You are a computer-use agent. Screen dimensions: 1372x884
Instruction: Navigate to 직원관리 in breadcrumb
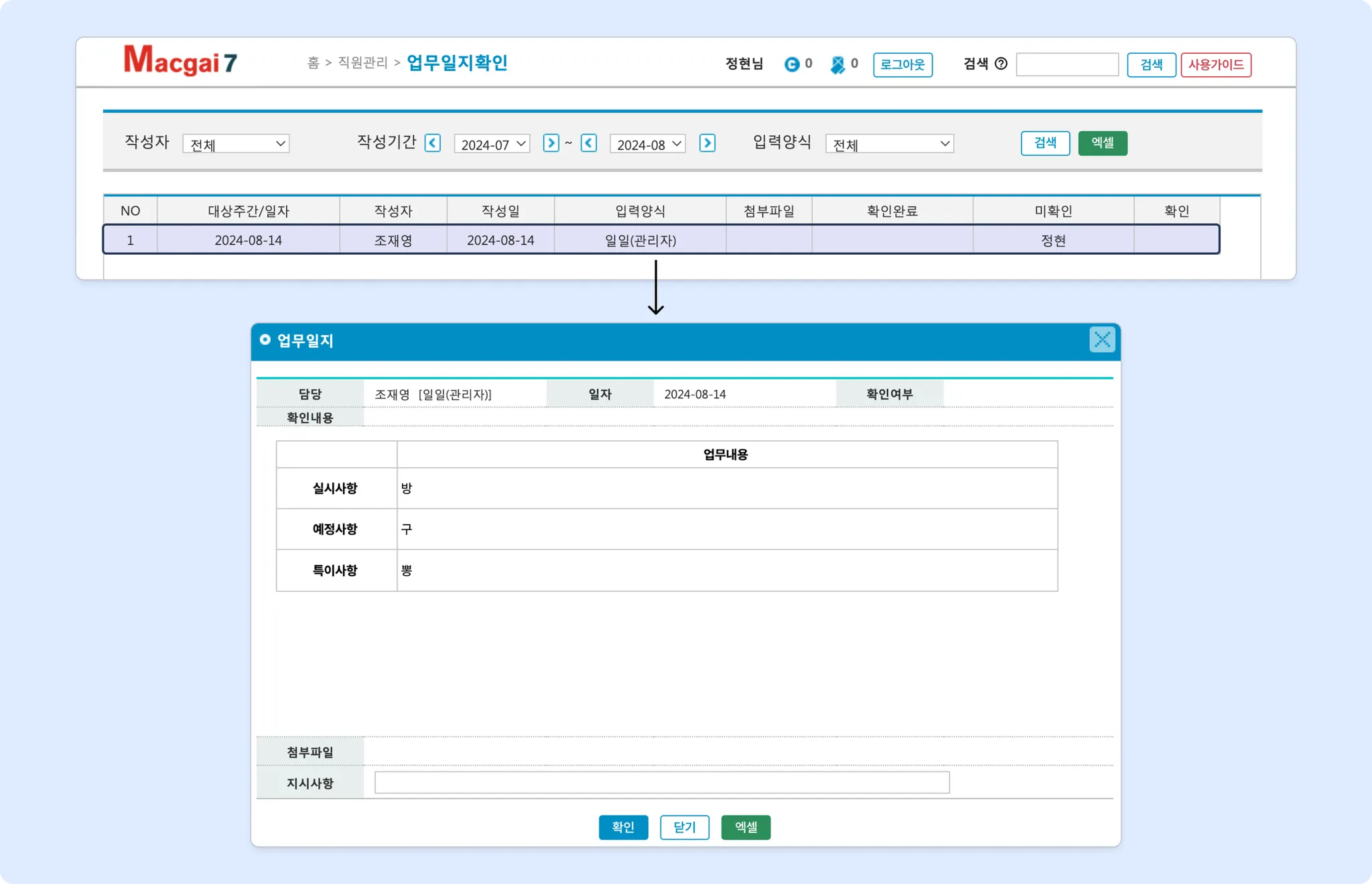363,63
